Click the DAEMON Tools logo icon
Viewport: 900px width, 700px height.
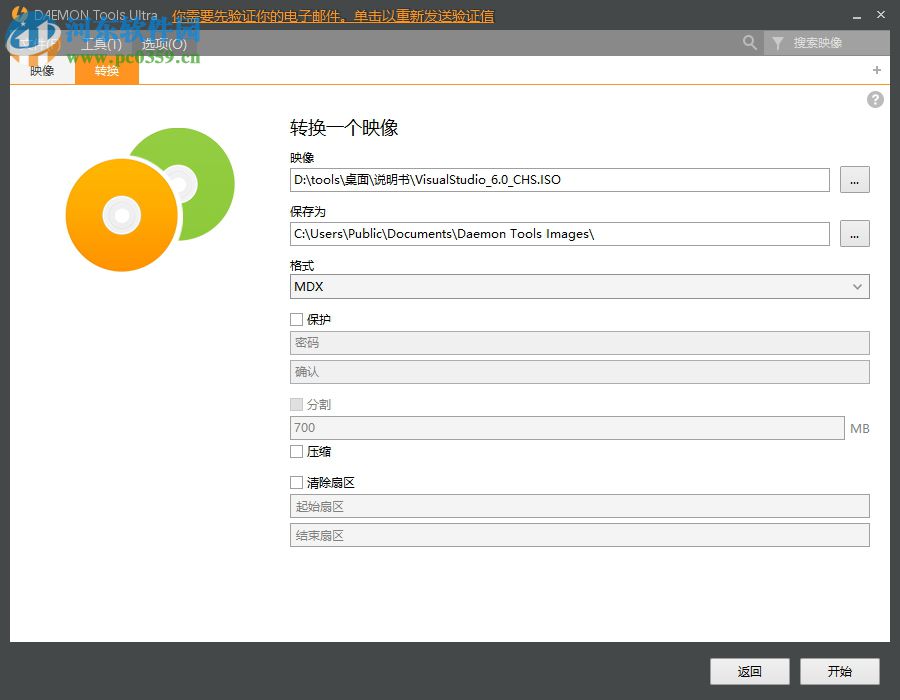(21, 14)
